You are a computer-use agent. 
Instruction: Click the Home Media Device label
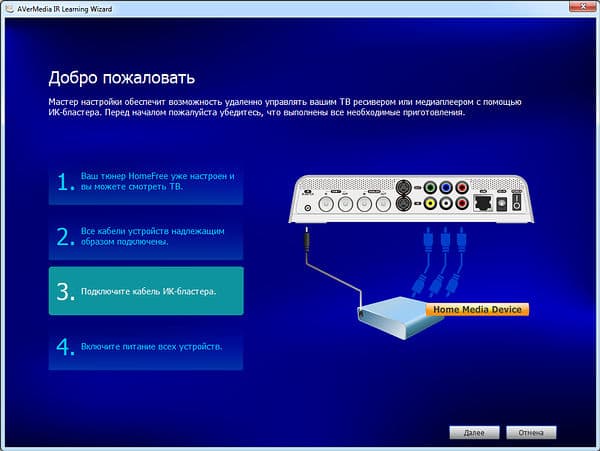pos(477,309)
